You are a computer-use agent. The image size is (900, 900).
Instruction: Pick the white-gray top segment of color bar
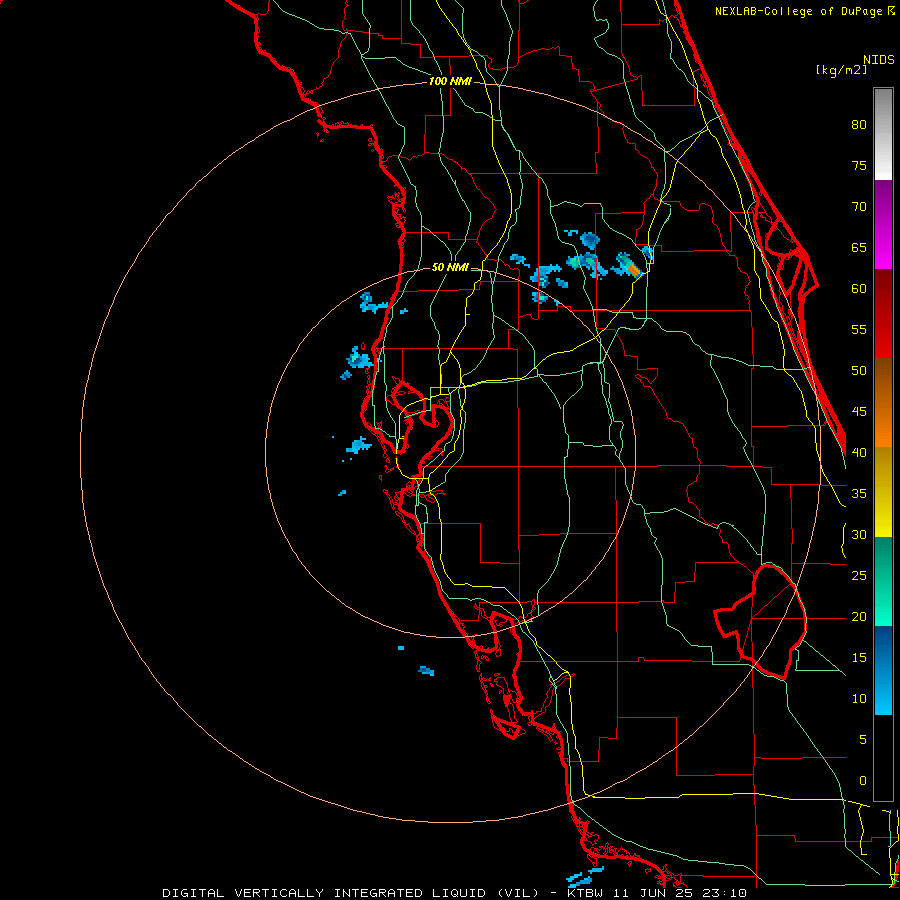pyautogui.click(x=883, y=134)
